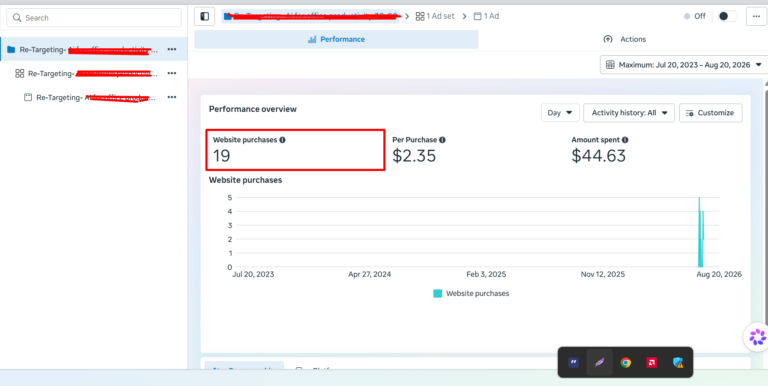This screenshot has width=768, height=386.
Task: Open more options for ad set row
Action: click(172, 73)
